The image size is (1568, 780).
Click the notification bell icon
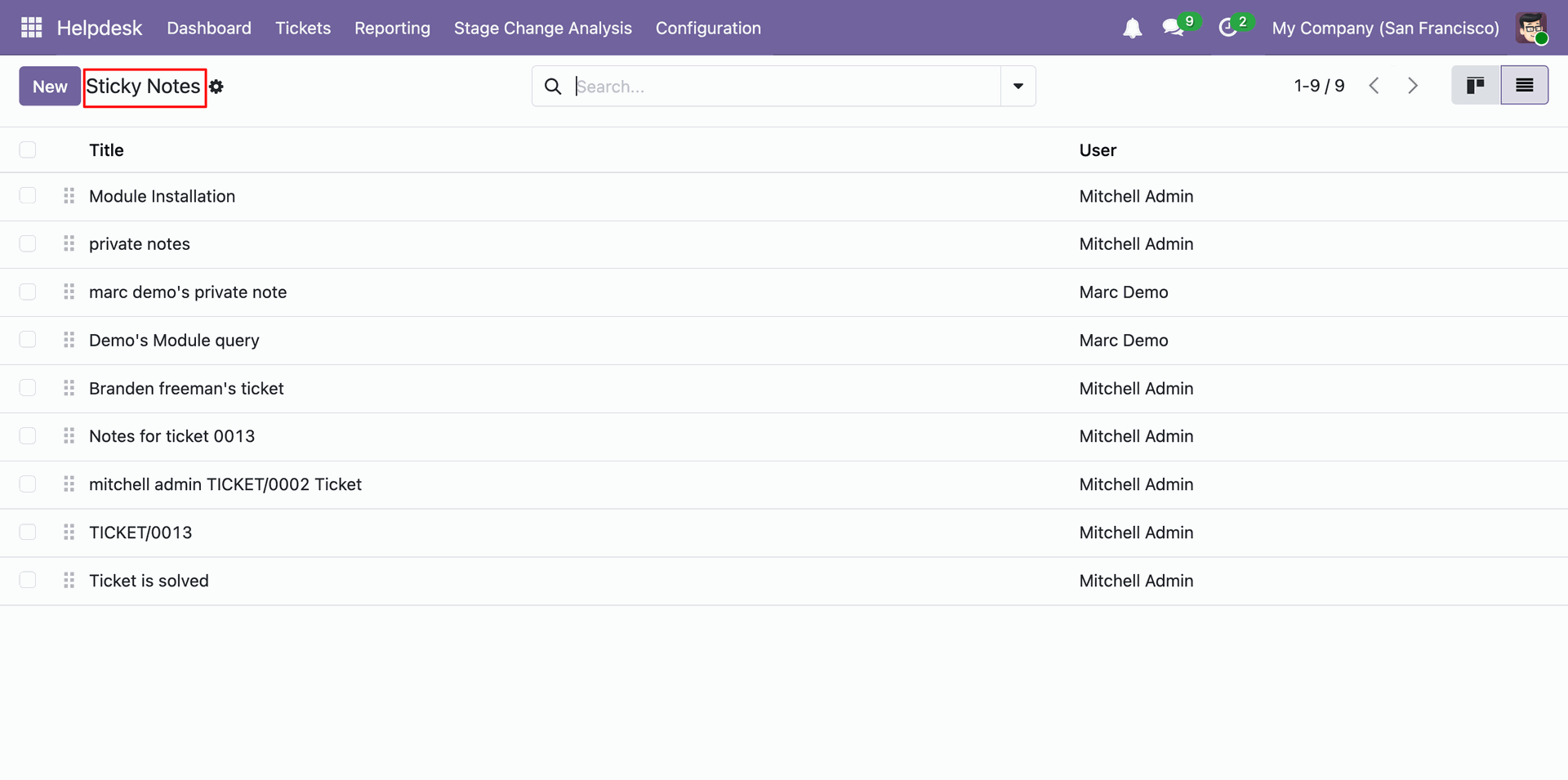coord(1132,29)
